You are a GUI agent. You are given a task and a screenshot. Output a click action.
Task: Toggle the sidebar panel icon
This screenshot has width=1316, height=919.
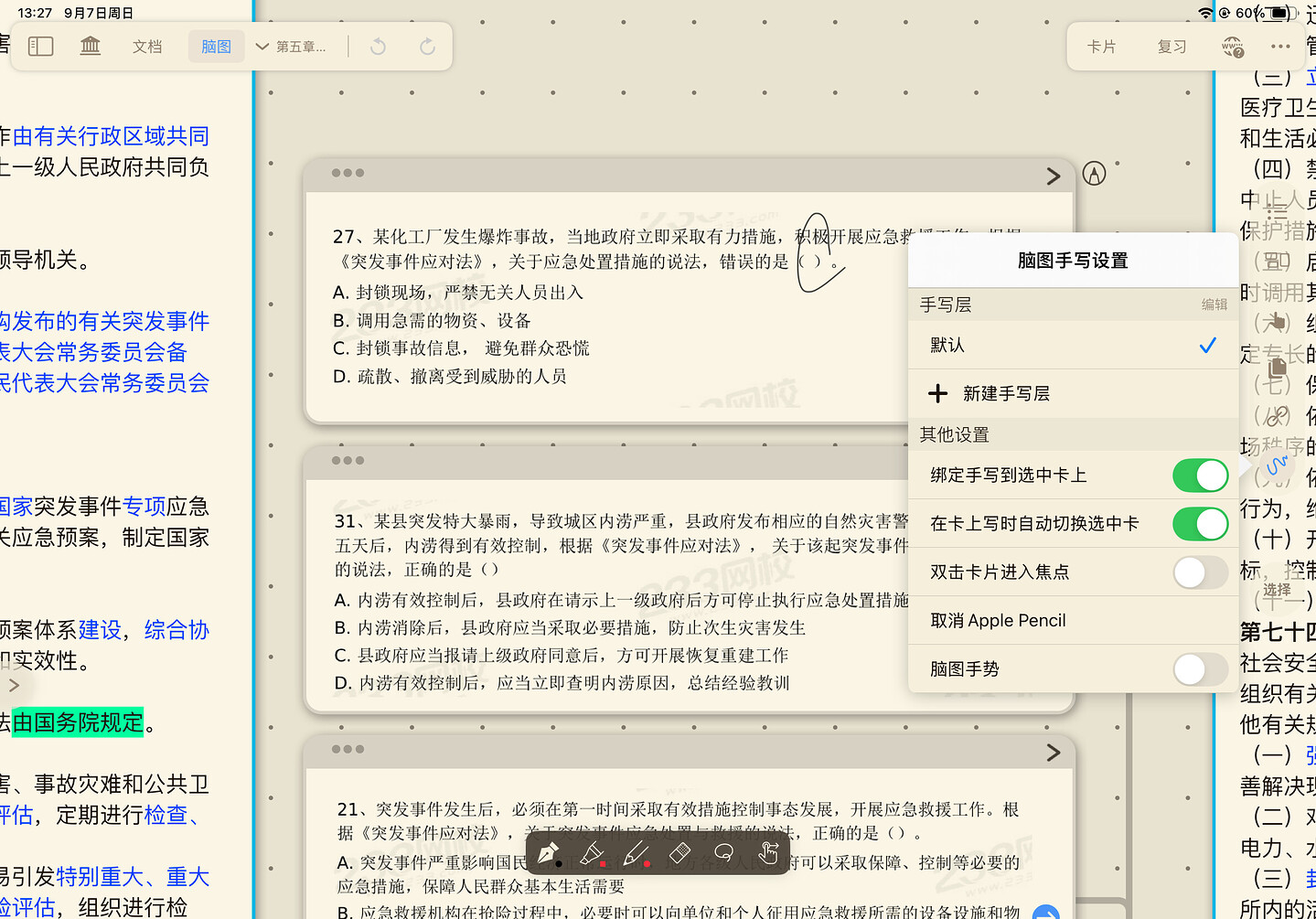pos(41,47)
